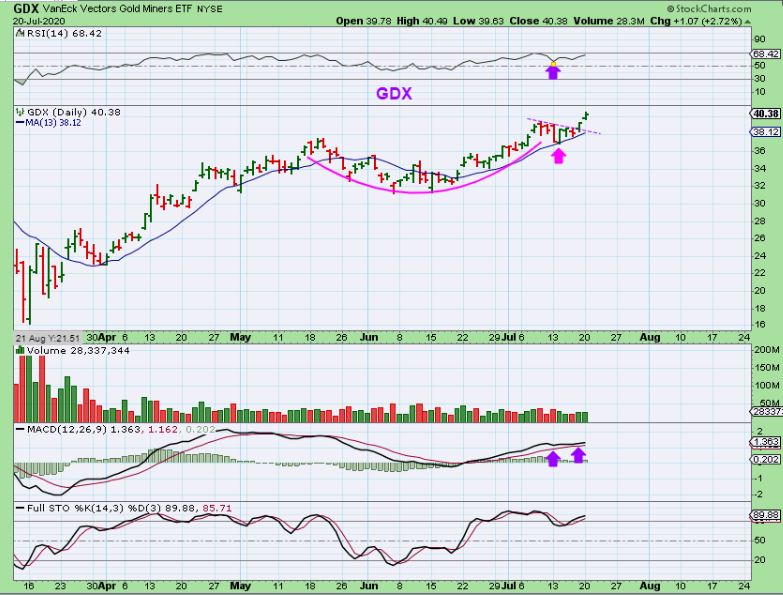Click the 21 Aug Y:21.51 cursor readout
The image size is (783, 595).
tap(48, 337)
